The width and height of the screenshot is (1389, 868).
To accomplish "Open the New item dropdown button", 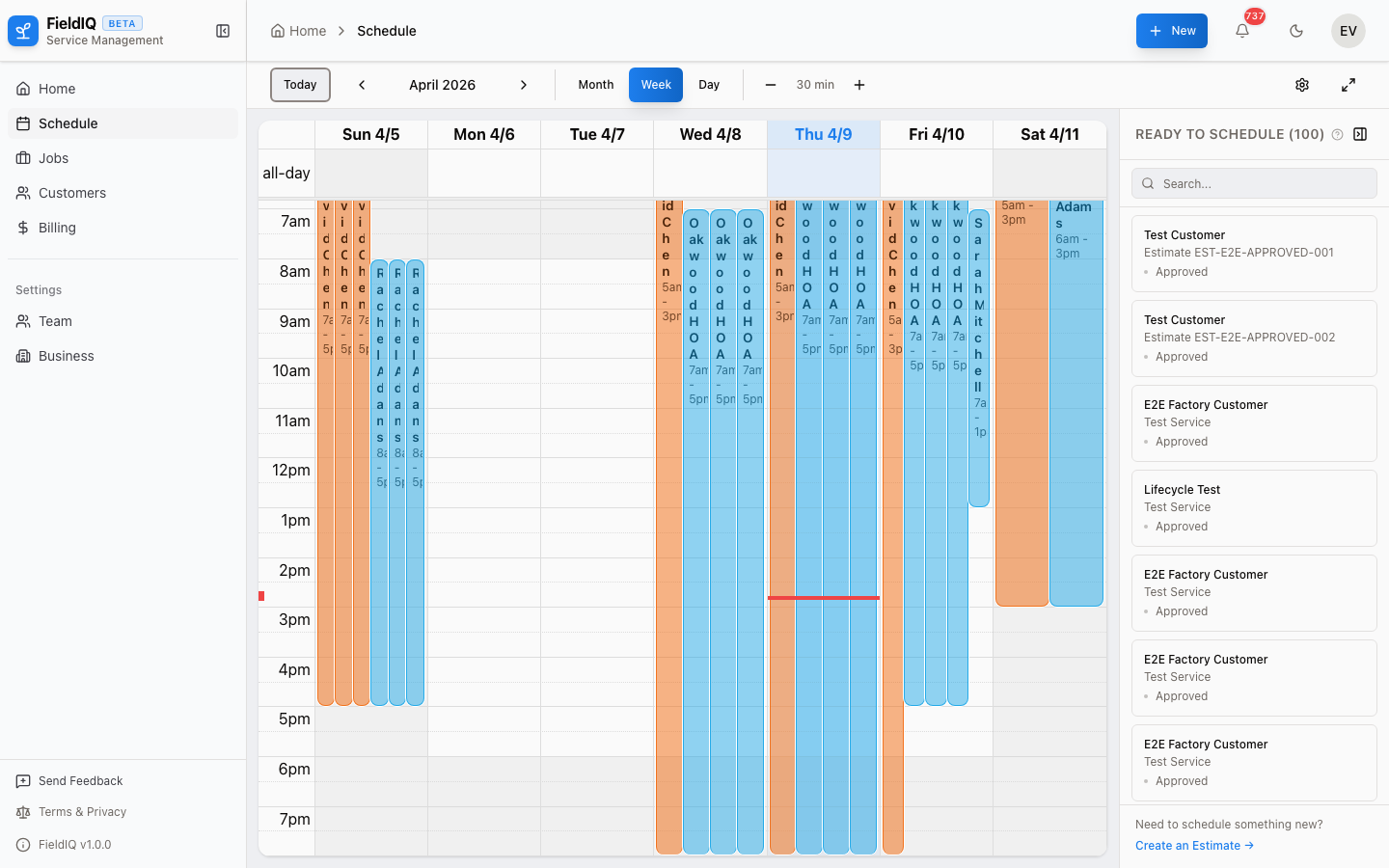I will point(1171,30).
